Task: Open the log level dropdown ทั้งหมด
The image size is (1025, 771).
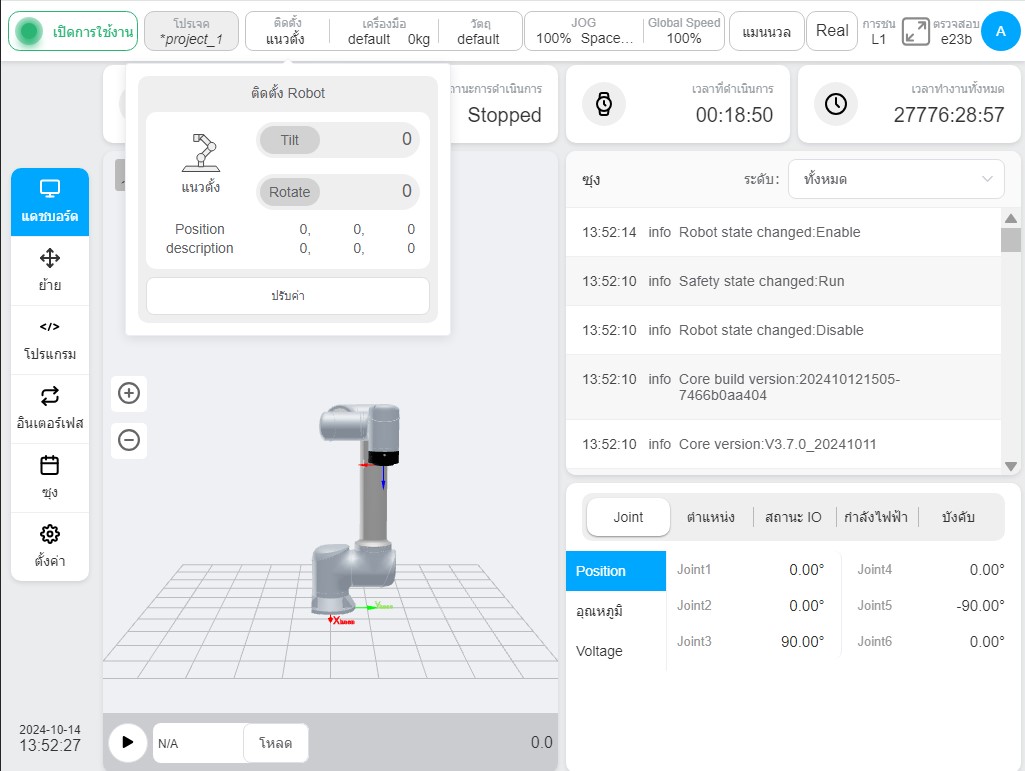Action: [x=896, y=179]
